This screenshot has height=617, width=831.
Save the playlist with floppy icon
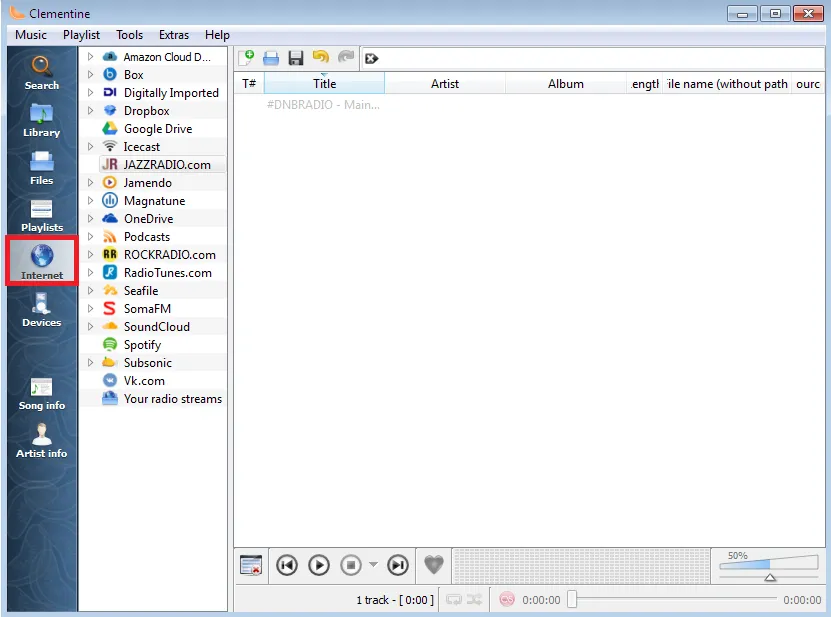(296, 58)
